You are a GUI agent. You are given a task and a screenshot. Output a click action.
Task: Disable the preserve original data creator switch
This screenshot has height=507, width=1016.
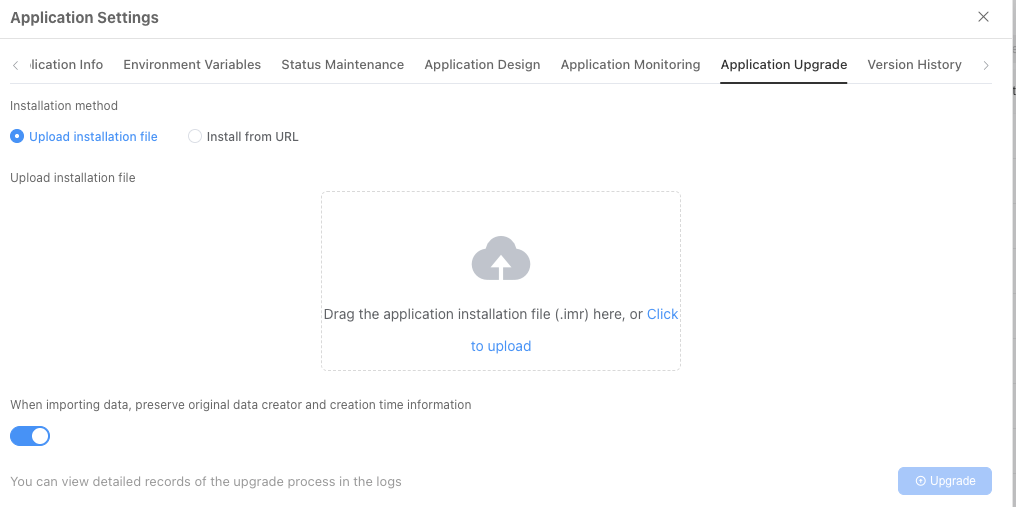(30, 436)
